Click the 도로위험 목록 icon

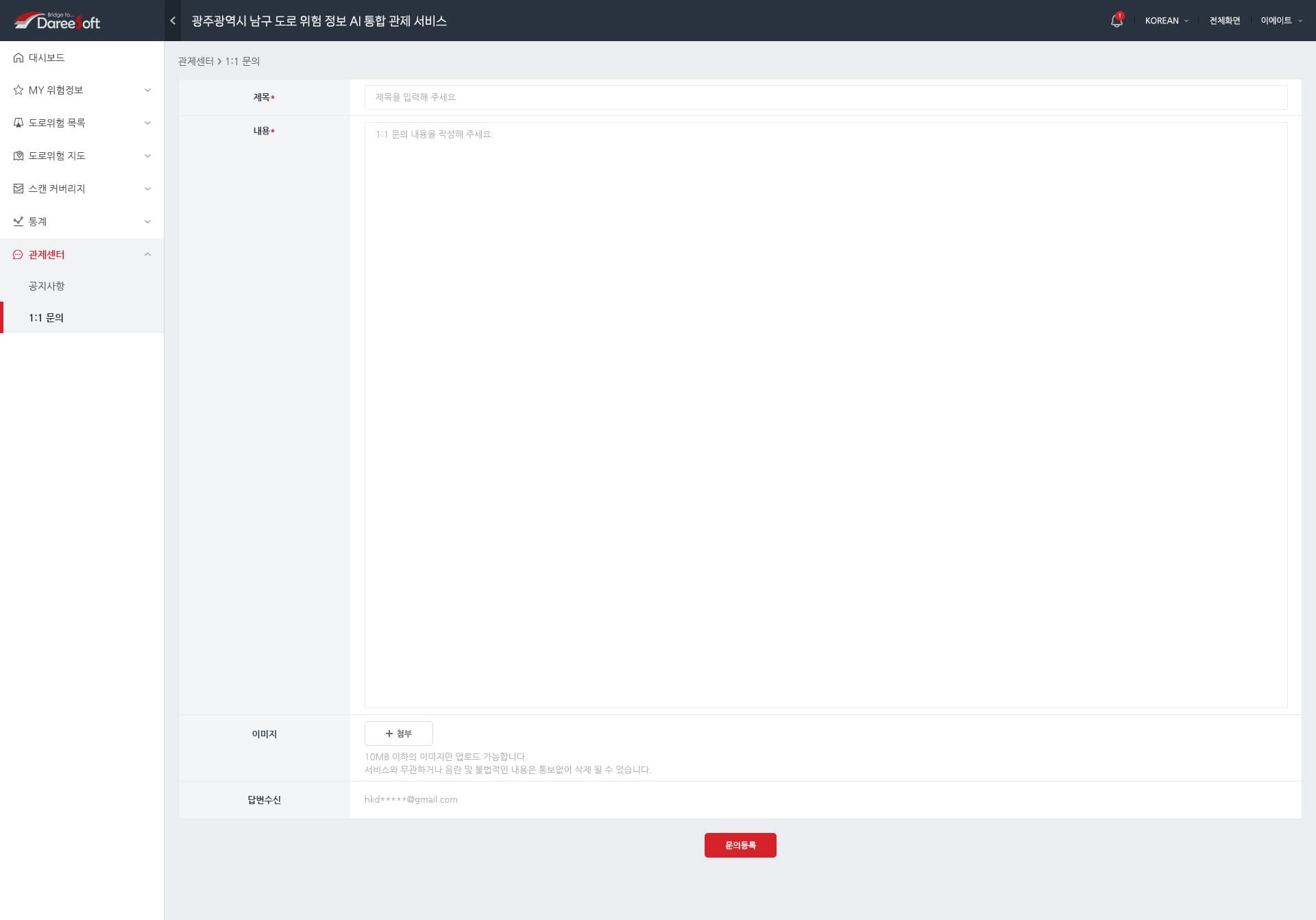tap(19, 123)
